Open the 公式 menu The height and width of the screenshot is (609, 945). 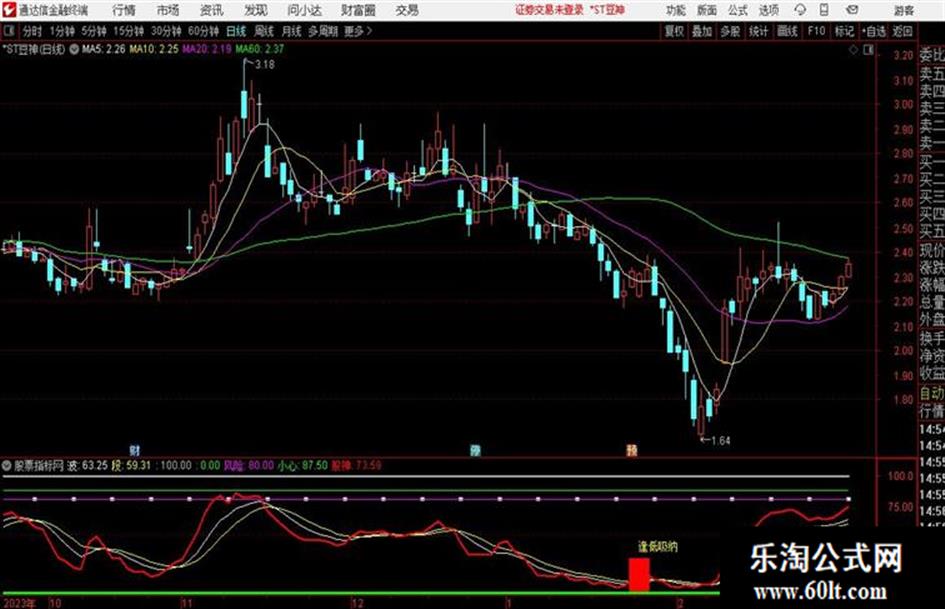click(x=738, y=10)
